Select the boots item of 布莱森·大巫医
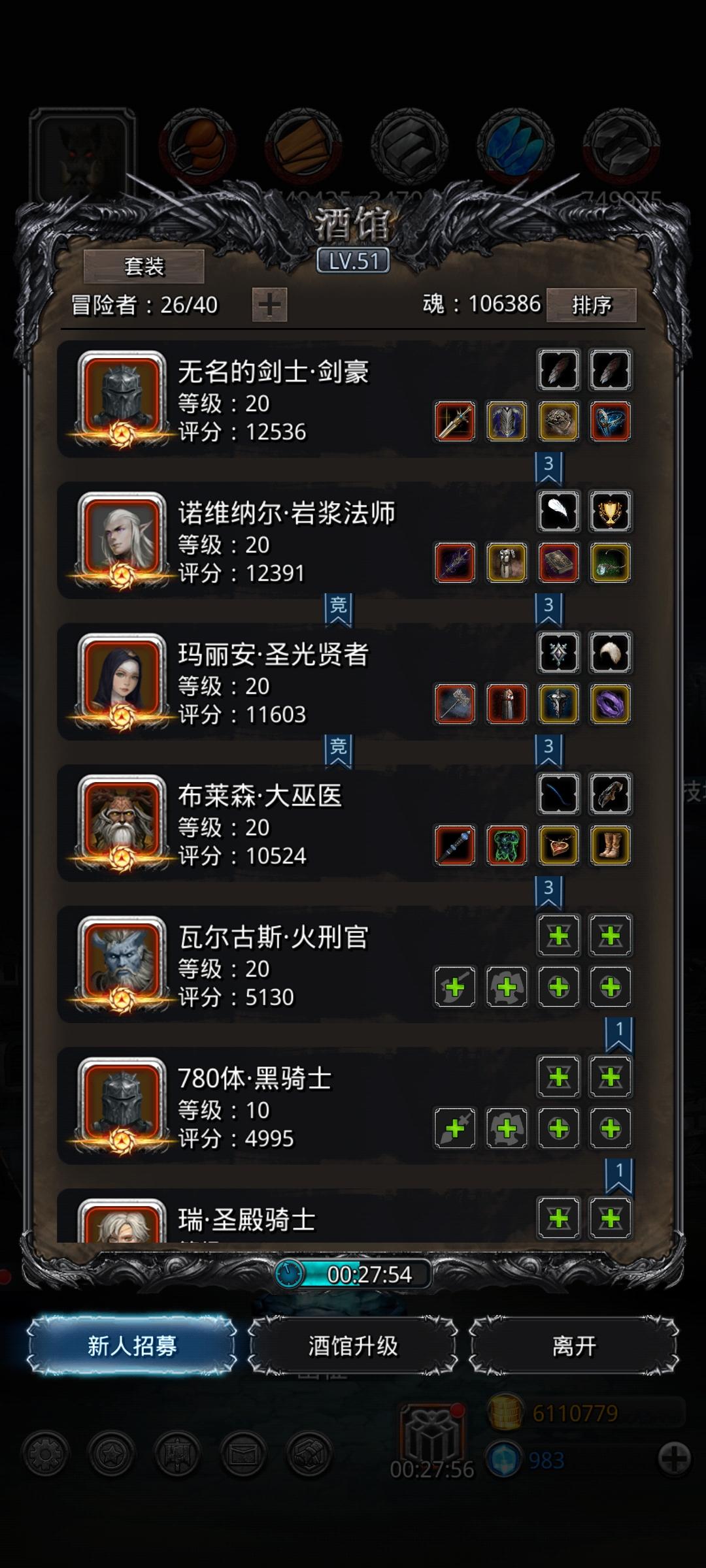706x1568 pixels. coord(611,845)
